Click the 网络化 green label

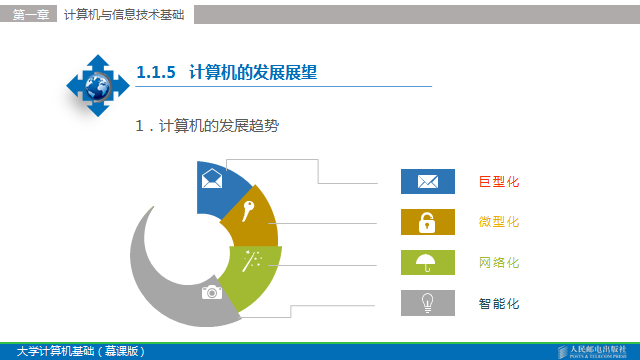click(499, 262)
